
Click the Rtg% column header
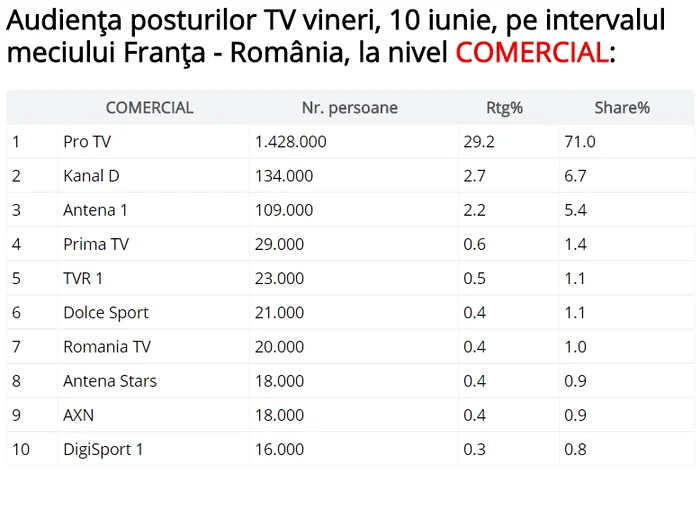(505, 108)
